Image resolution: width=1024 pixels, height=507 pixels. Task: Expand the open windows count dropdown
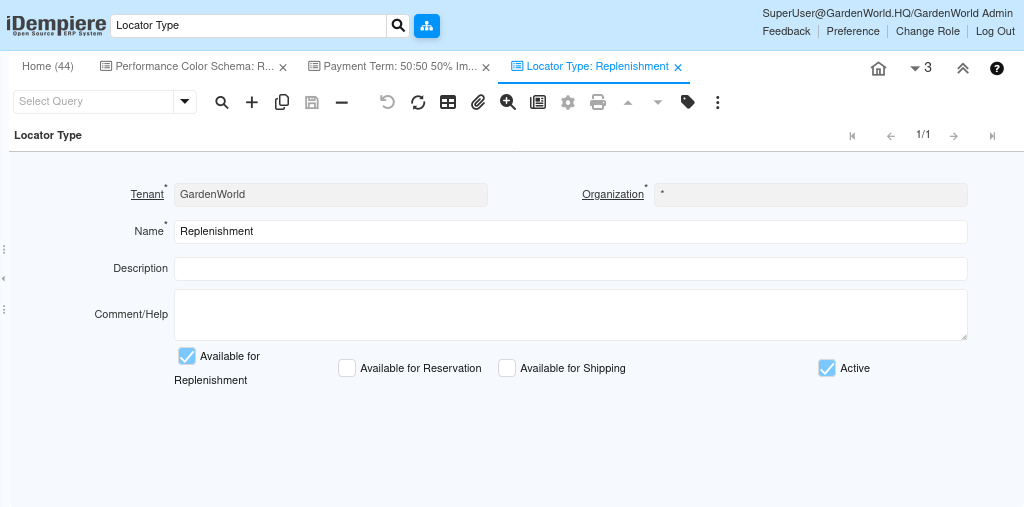[x=920, y=68]
